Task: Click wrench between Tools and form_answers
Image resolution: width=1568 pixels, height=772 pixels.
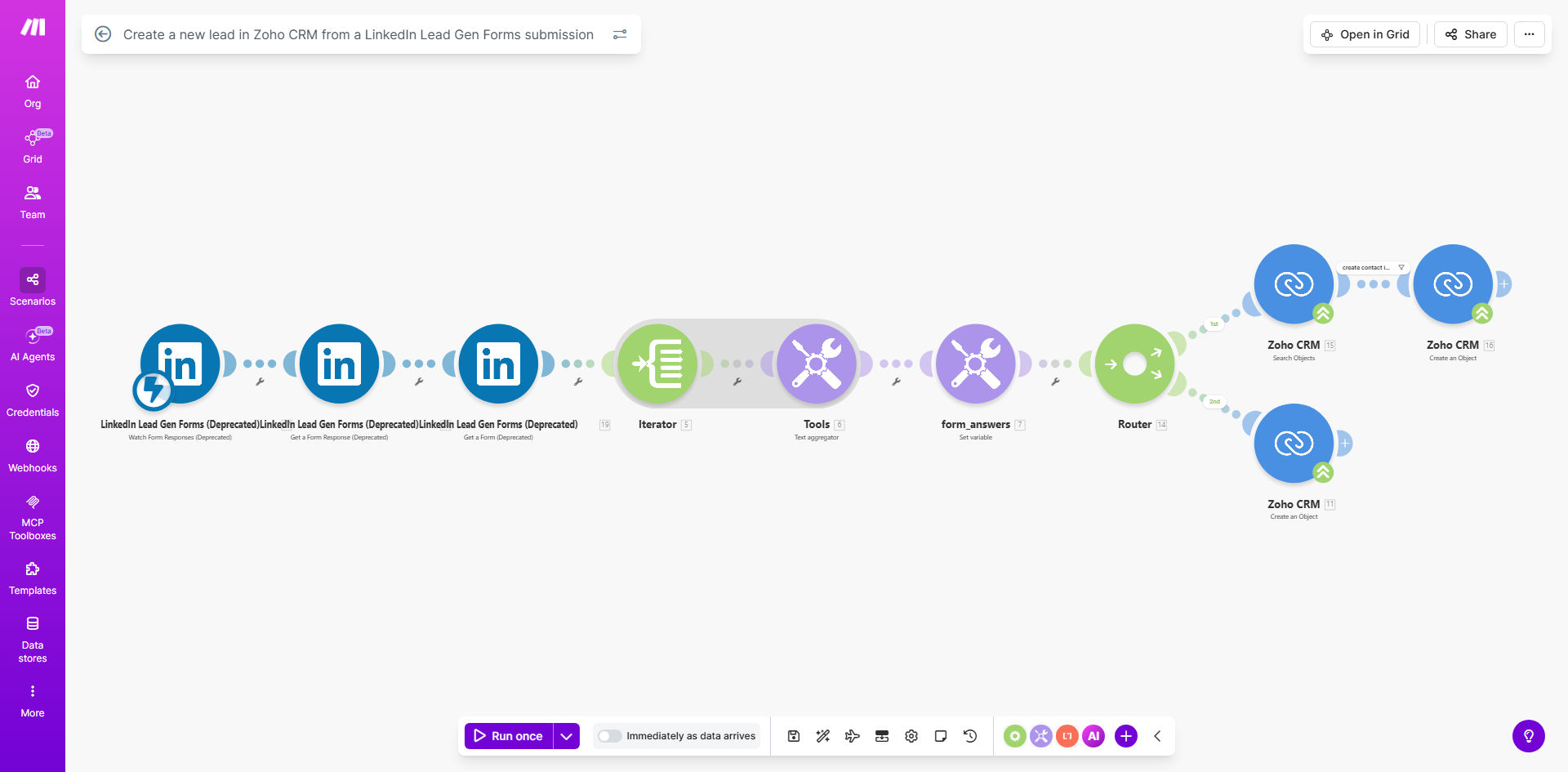Action: [896, 382]
